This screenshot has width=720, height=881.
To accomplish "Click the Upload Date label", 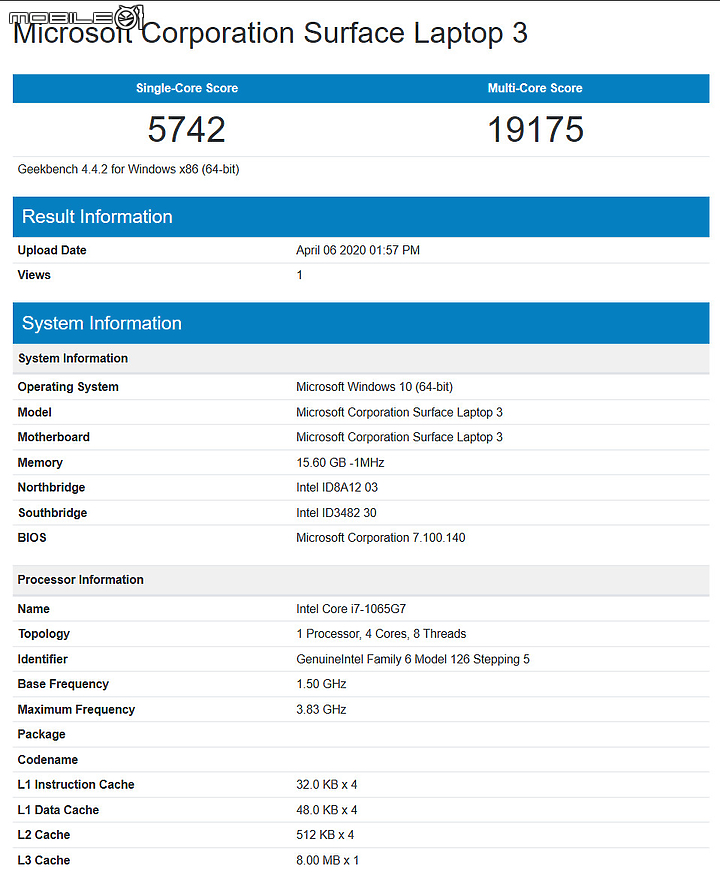I will click(52, 250).
